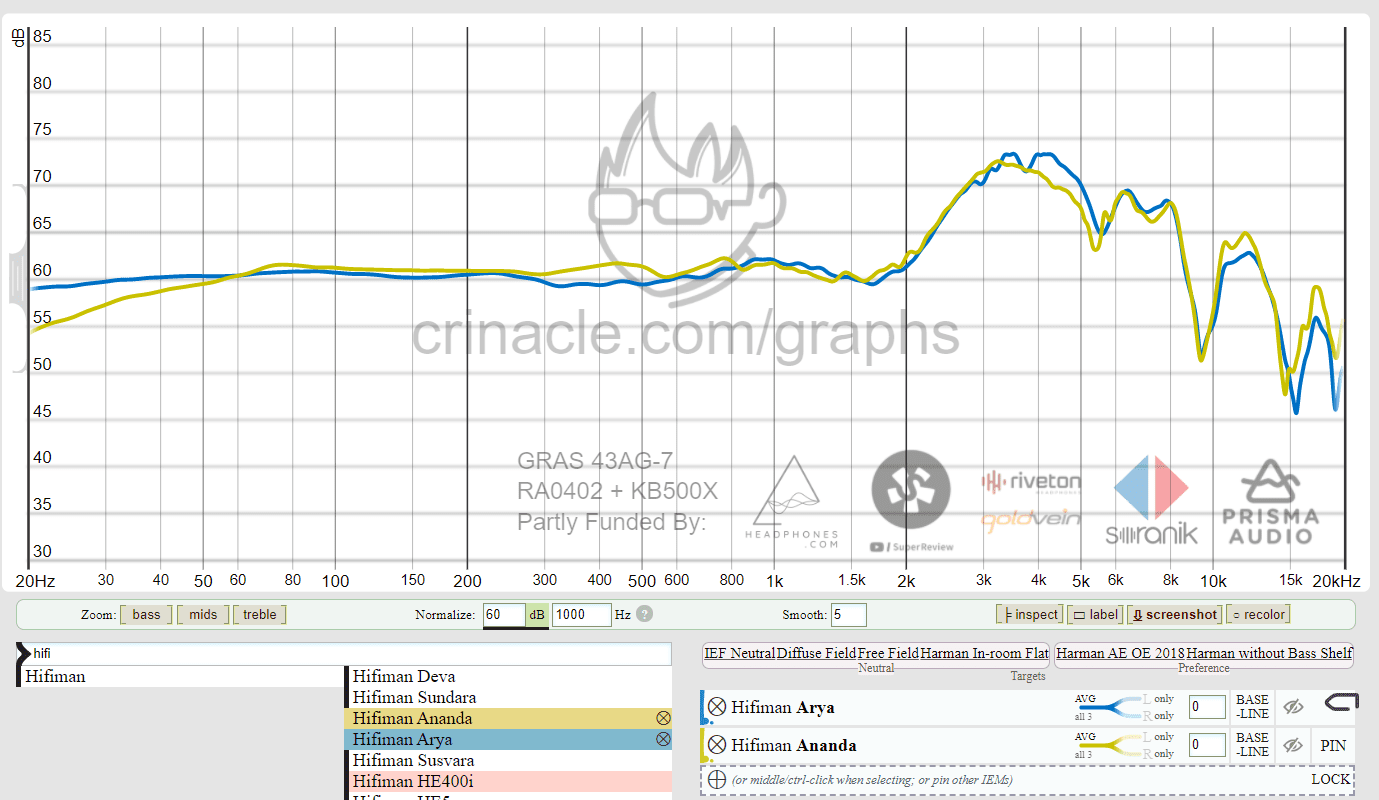The width and height of the screenshot is (1379, 800).
Task: Select Harman without Bass Shelf target
Action: coord(1270,653)
